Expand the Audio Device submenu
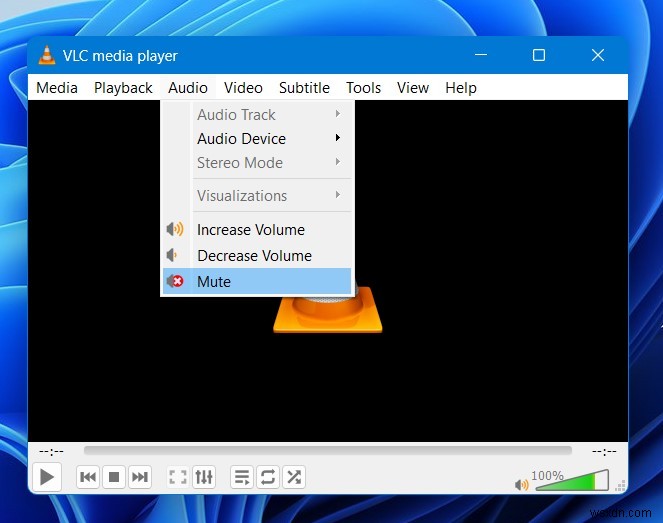 tap(257, 139)
